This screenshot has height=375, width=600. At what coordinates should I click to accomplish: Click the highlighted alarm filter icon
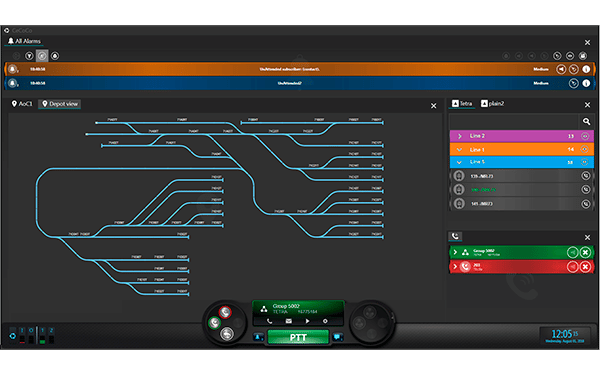42,56
